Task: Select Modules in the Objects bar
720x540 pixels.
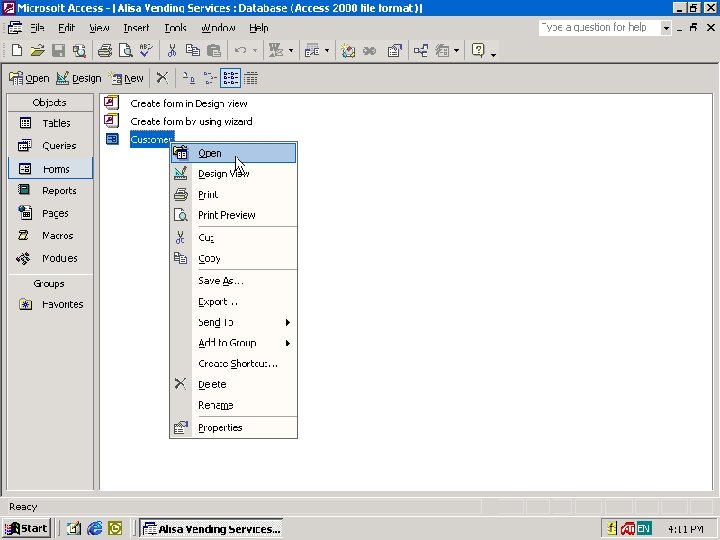Action: click(51, 258)
